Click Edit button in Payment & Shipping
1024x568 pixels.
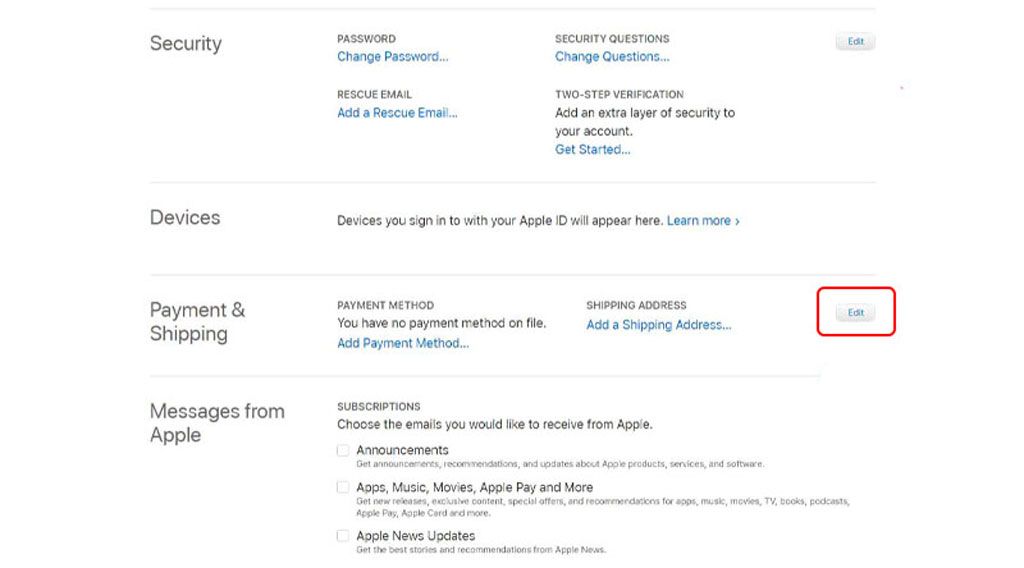(856, 313)
